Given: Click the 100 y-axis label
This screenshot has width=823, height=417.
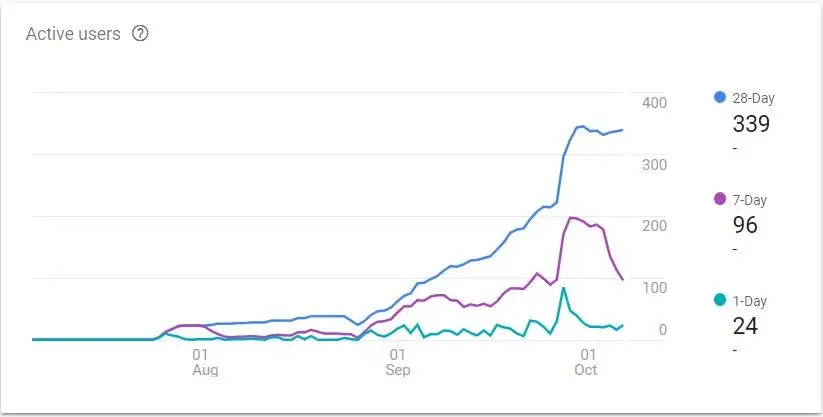Looking at the screenshot, I should click(655, 288).
